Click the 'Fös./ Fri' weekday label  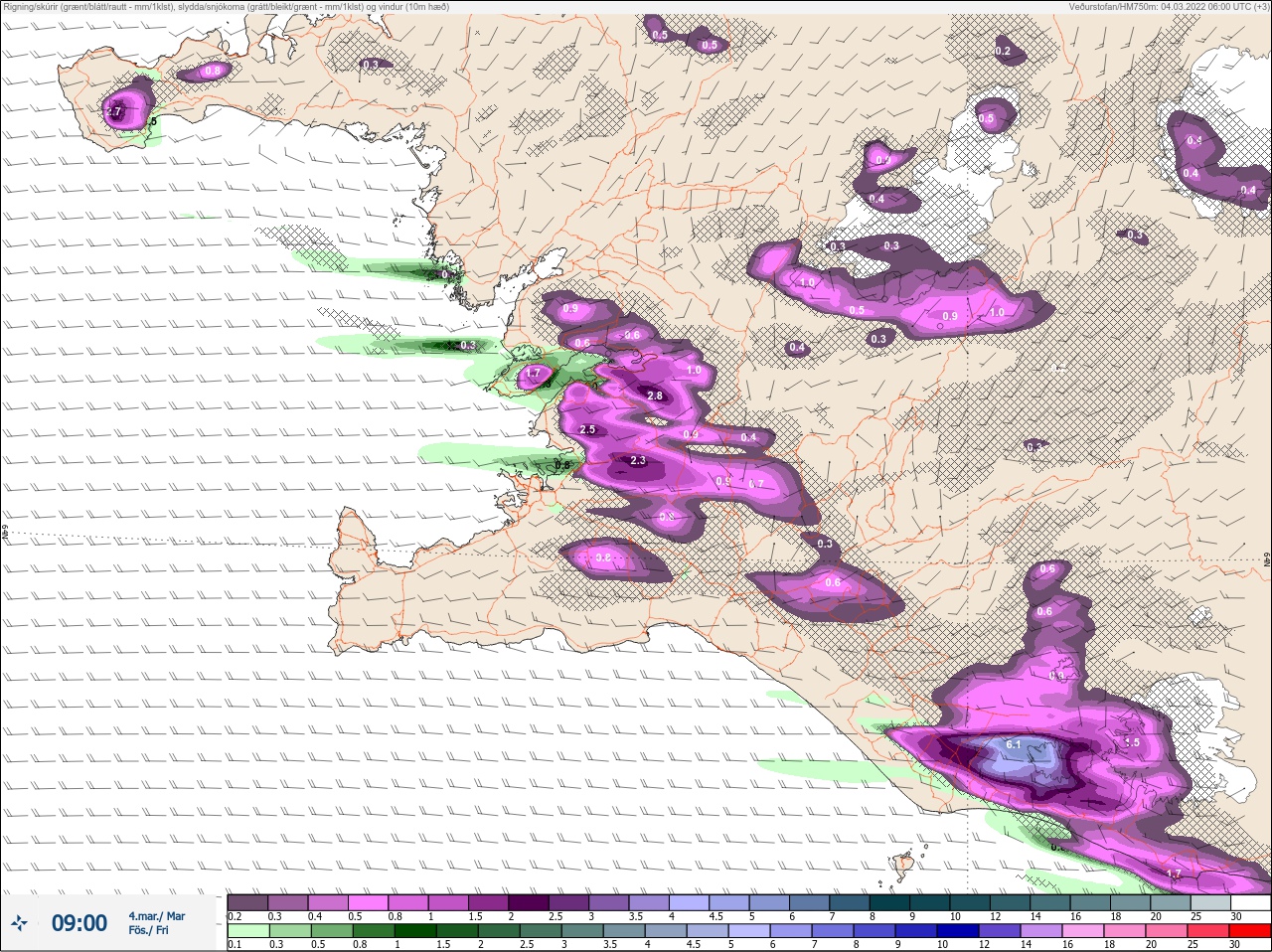[x=148, y=930]
